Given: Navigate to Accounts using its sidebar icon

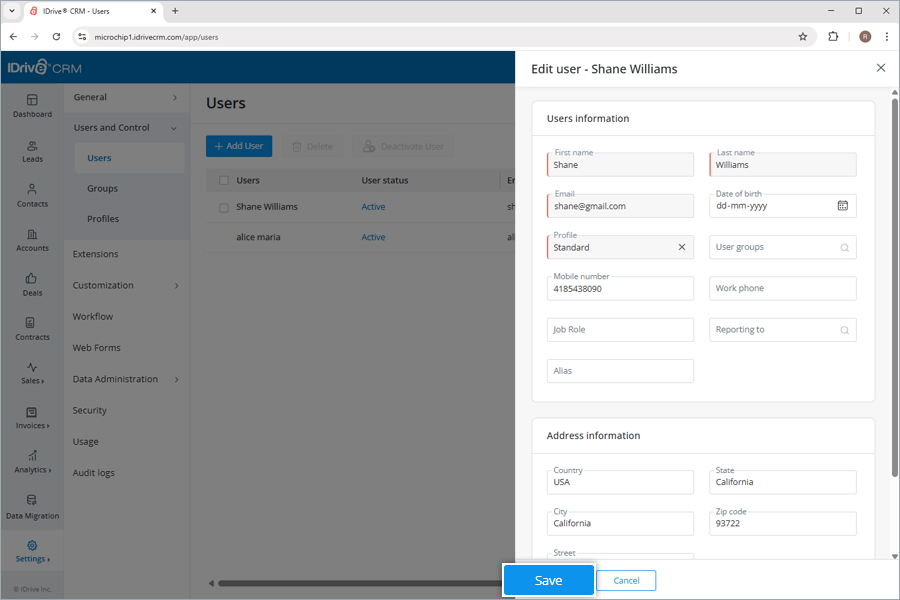Looking at the screenshot, I should point(32,240).
